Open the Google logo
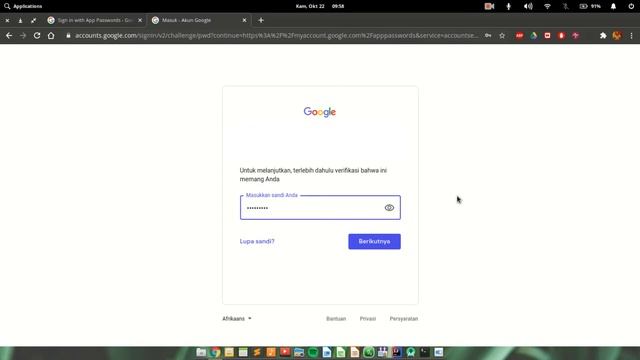This screenshot has height=360, width=640. [320, 112]
